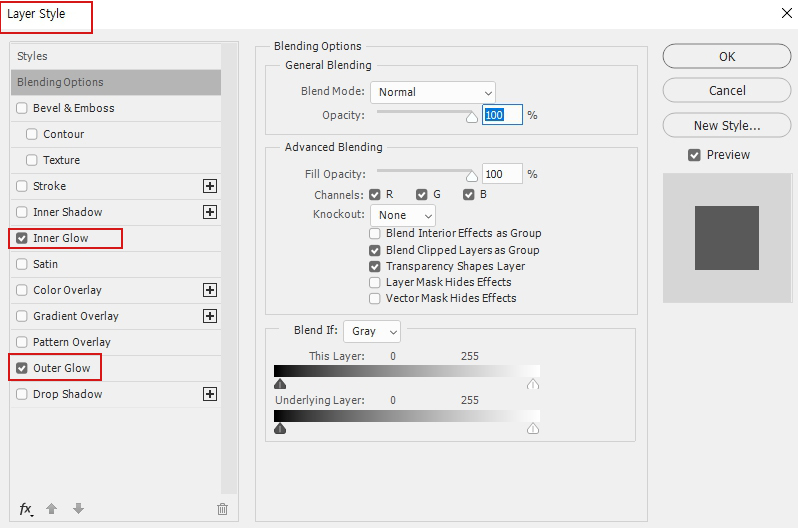
Task: Enable the Texture checkbox
Action: (x=32, y=160)
